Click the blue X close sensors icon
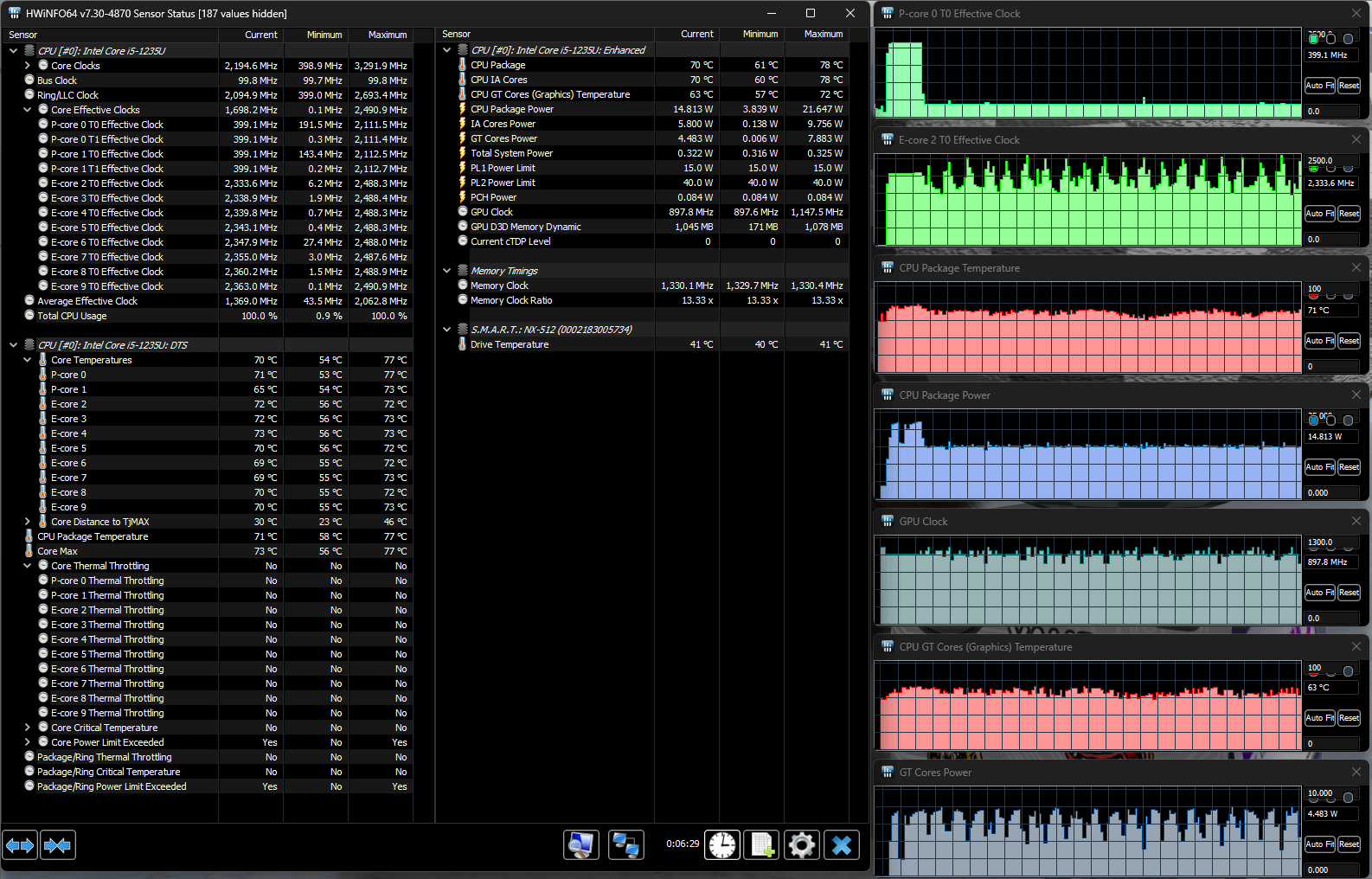Screen dimensions: 1372x879 pyautogui.click(x=842, y=845)
